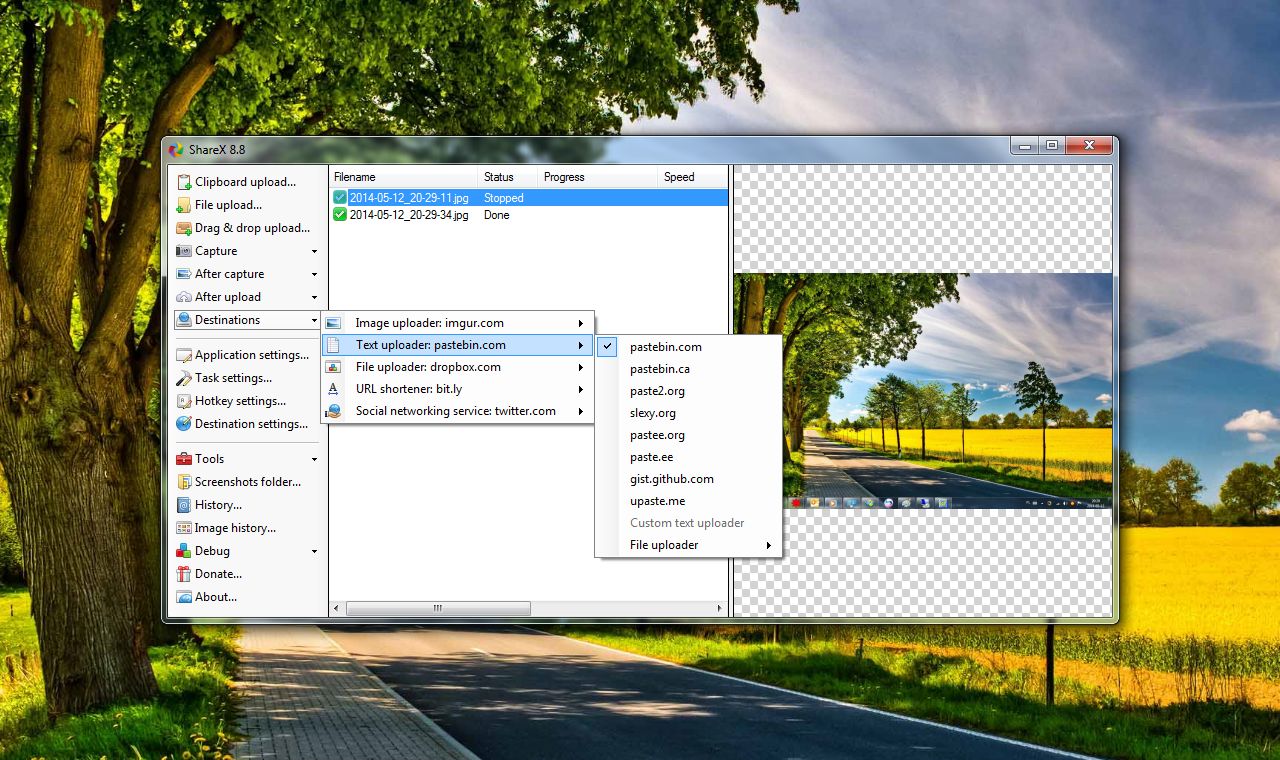Open Application settings... button

pyautogui.click(x=247, y=355)
